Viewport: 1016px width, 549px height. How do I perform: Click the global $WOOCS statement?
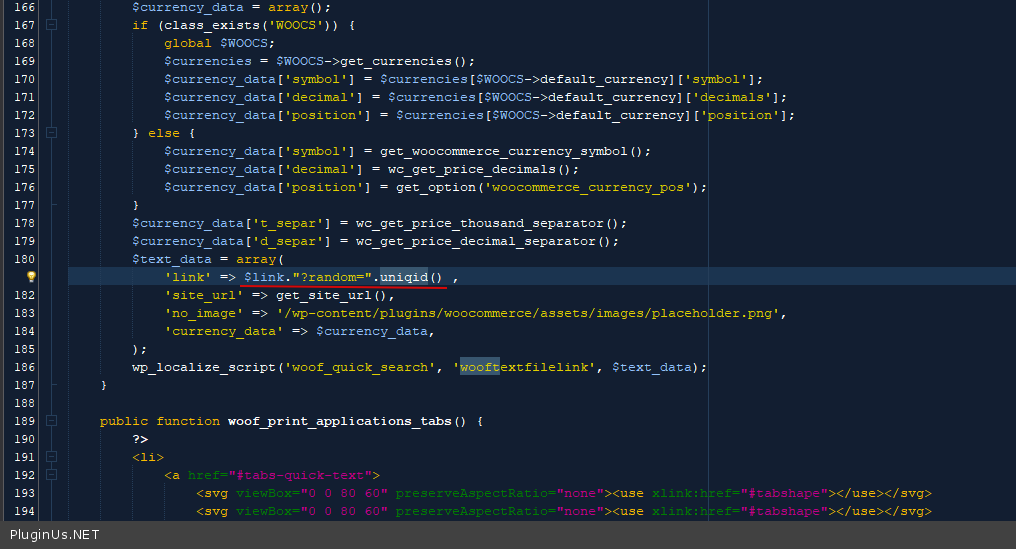tap(218, 43)
